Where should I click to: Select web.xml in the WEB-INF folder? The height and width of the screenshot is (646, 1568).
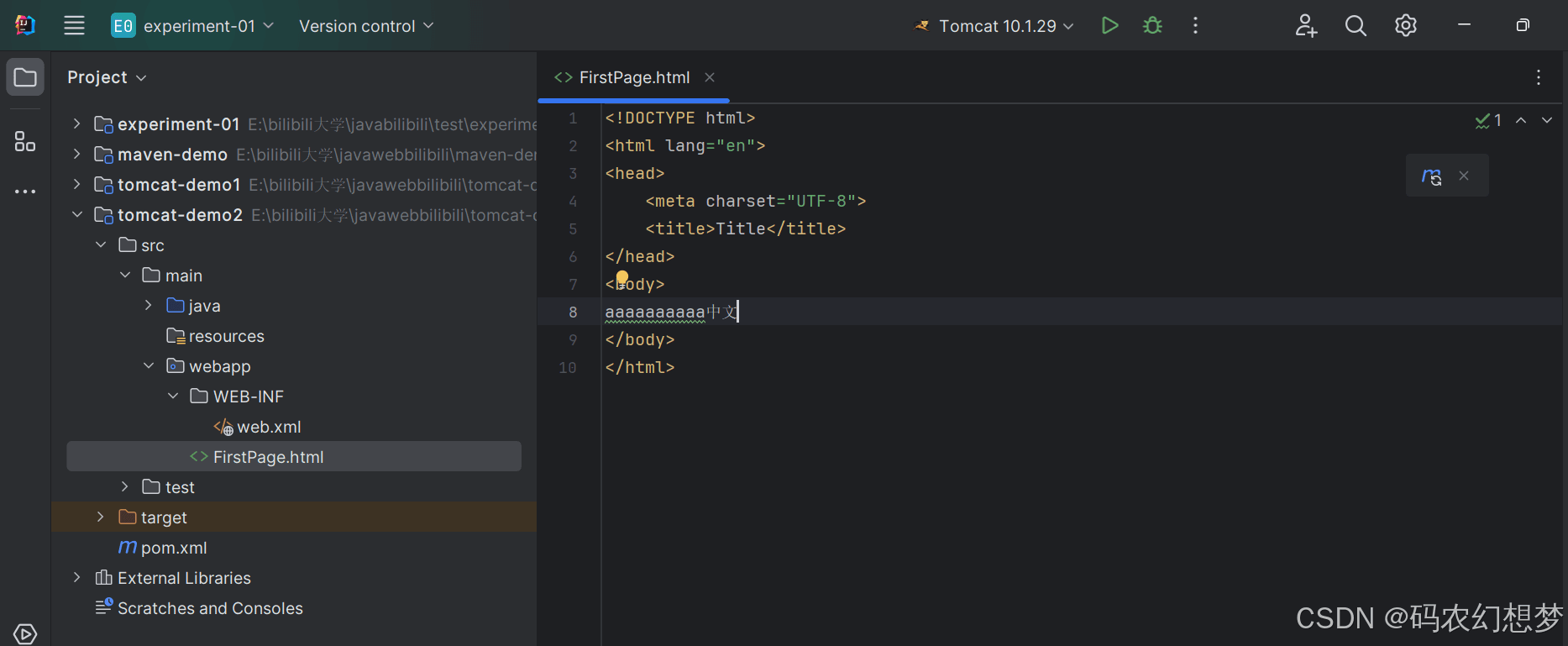click(268, 427)
